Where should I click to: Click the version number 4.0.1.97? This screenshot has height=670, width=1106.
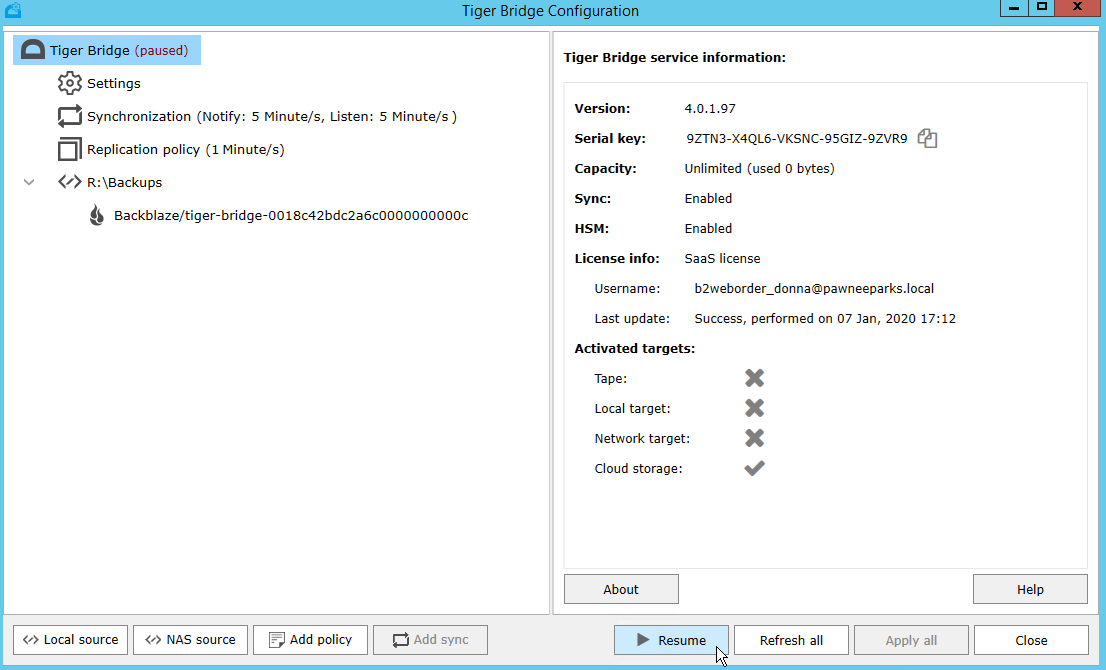pyautogui.click(x=710, y=109)
